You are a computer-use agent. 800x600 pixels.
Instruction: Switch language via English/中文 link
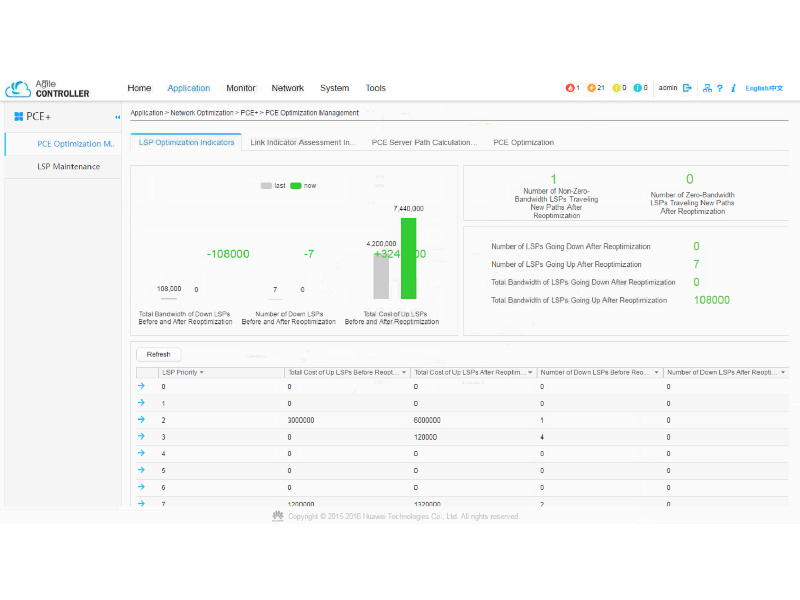point(764,88)
